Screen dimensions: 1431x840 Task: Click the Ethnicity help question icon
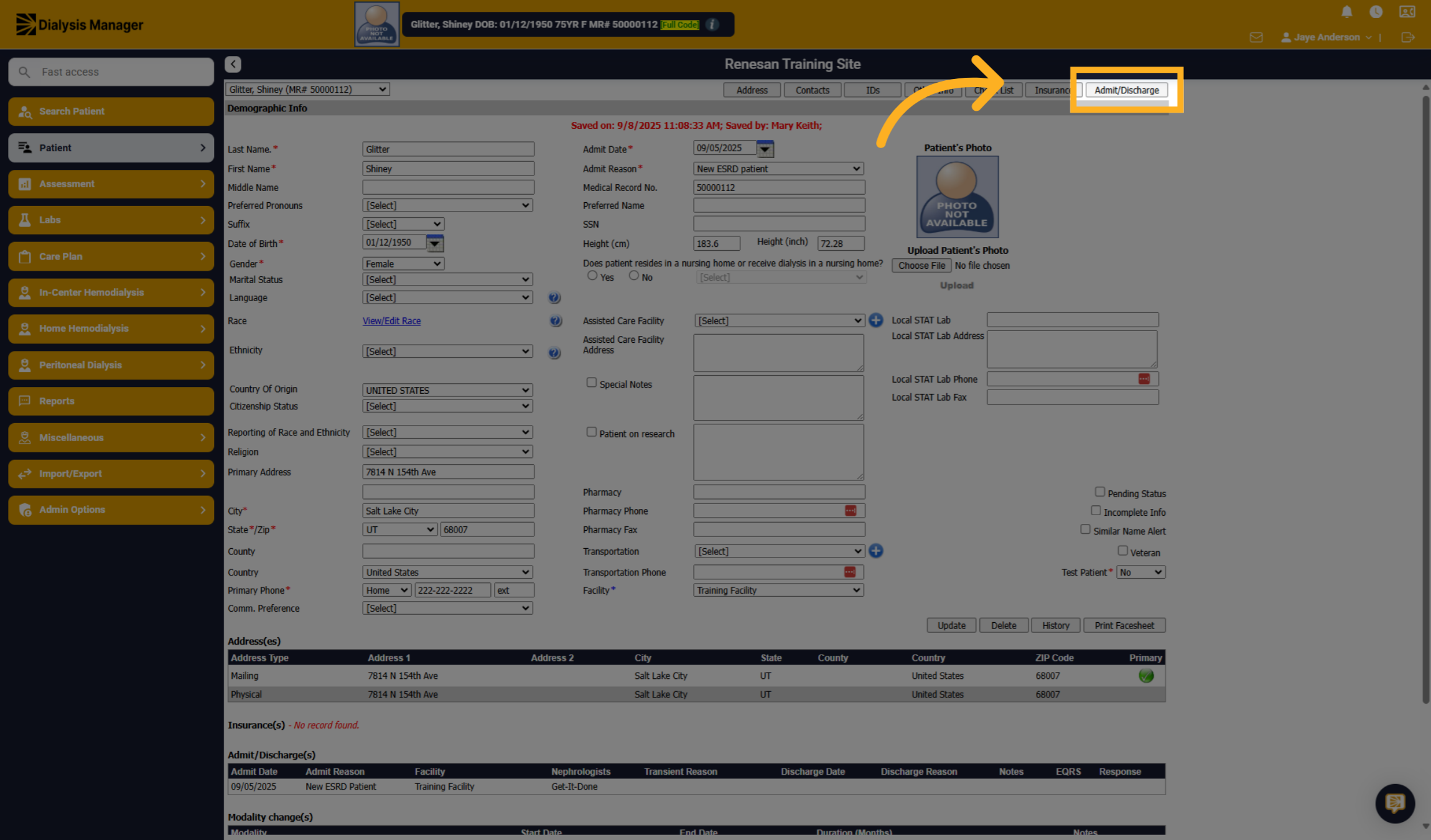pos(554,353)
